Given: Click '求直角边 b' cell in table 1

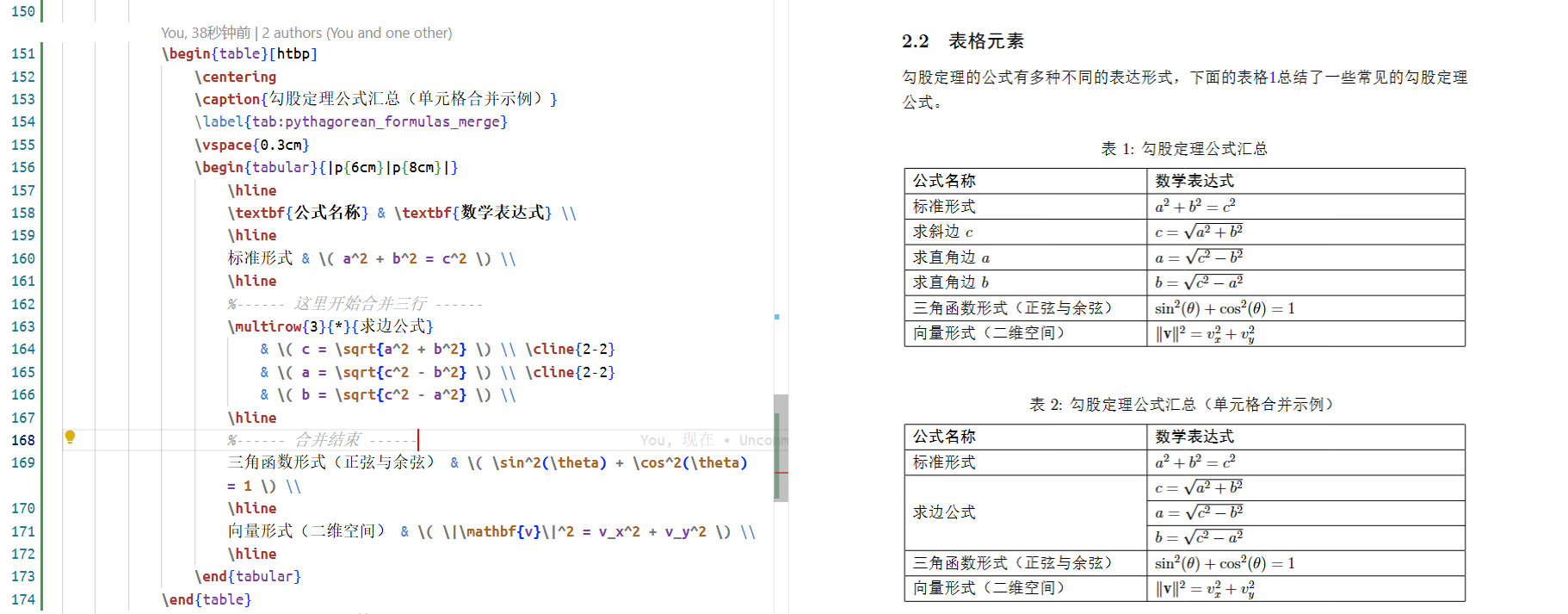Looking at the screenshot, I should (x=1026, y=282).
